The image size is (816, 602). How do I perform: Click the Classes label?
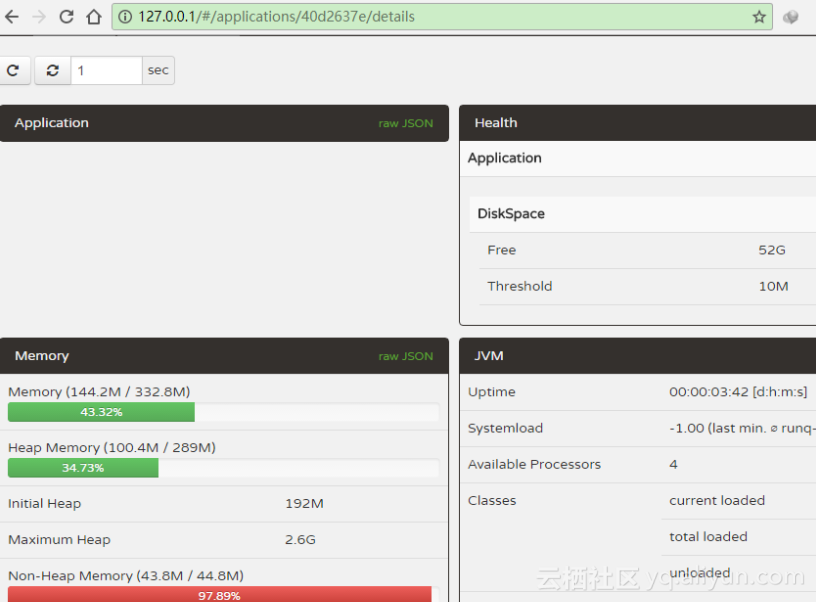pyautogui.click(x=492, y=501)
